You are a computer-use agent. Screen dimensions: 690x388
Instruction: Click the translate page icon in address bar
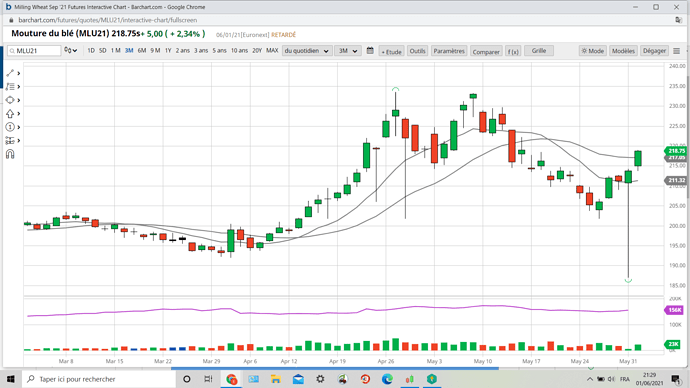pyautogui.click(x=678, y=20)
